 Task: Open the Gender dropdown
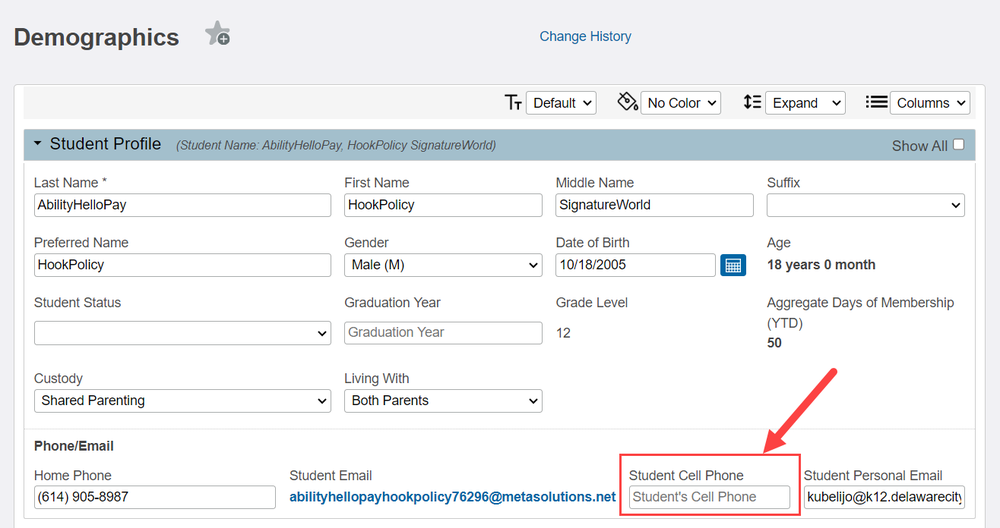point(443,265)
